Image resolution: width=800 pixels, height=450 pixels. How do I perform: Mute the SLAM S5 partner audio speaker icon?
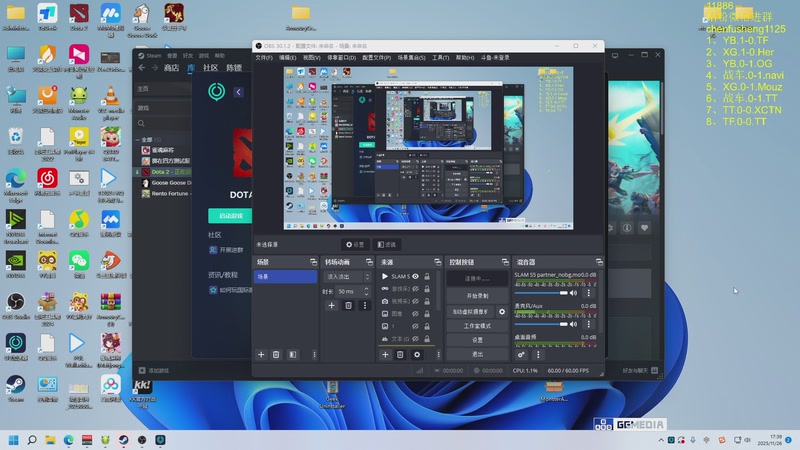click(573, 293)
